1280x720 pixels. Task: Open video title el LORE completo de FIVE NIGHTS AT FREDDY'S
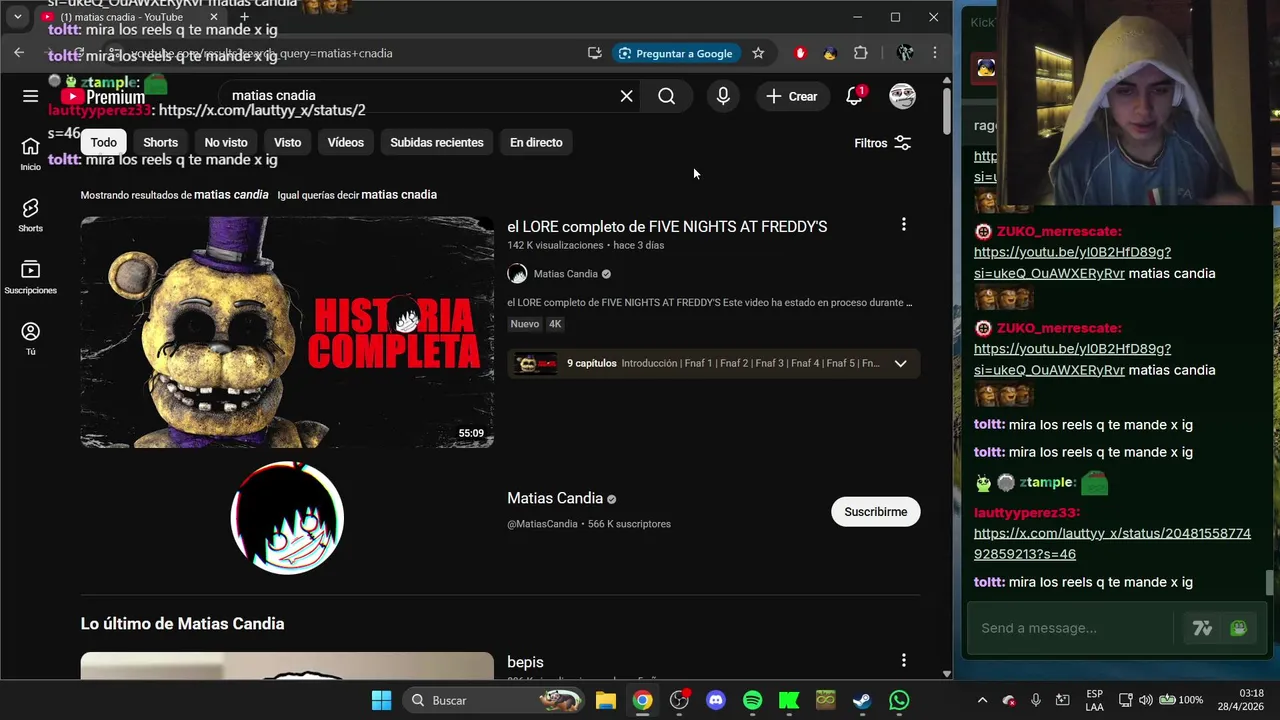[x=667, y=226]
